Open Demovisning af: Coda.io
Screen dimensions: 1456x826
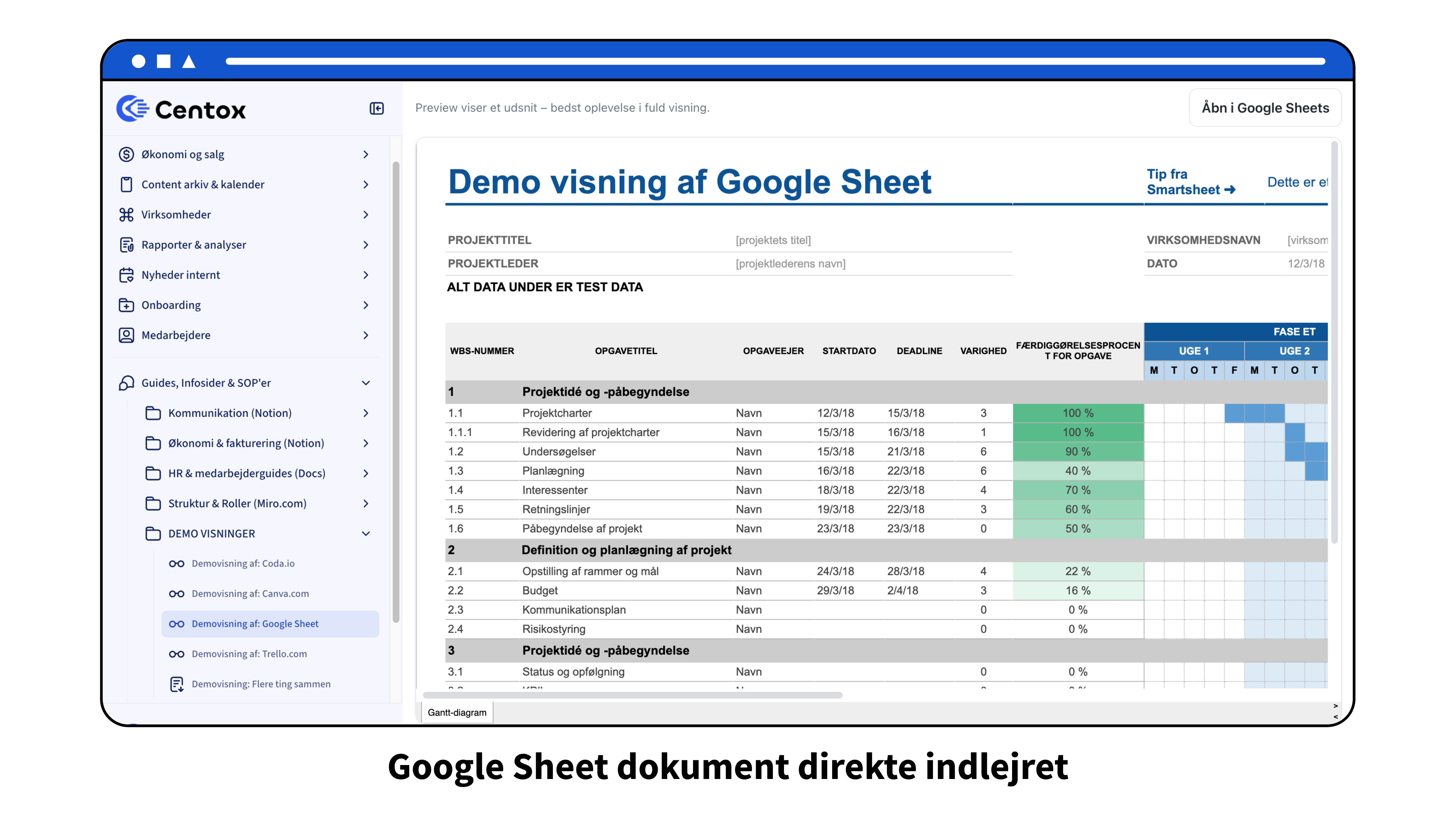coord(243,563)
